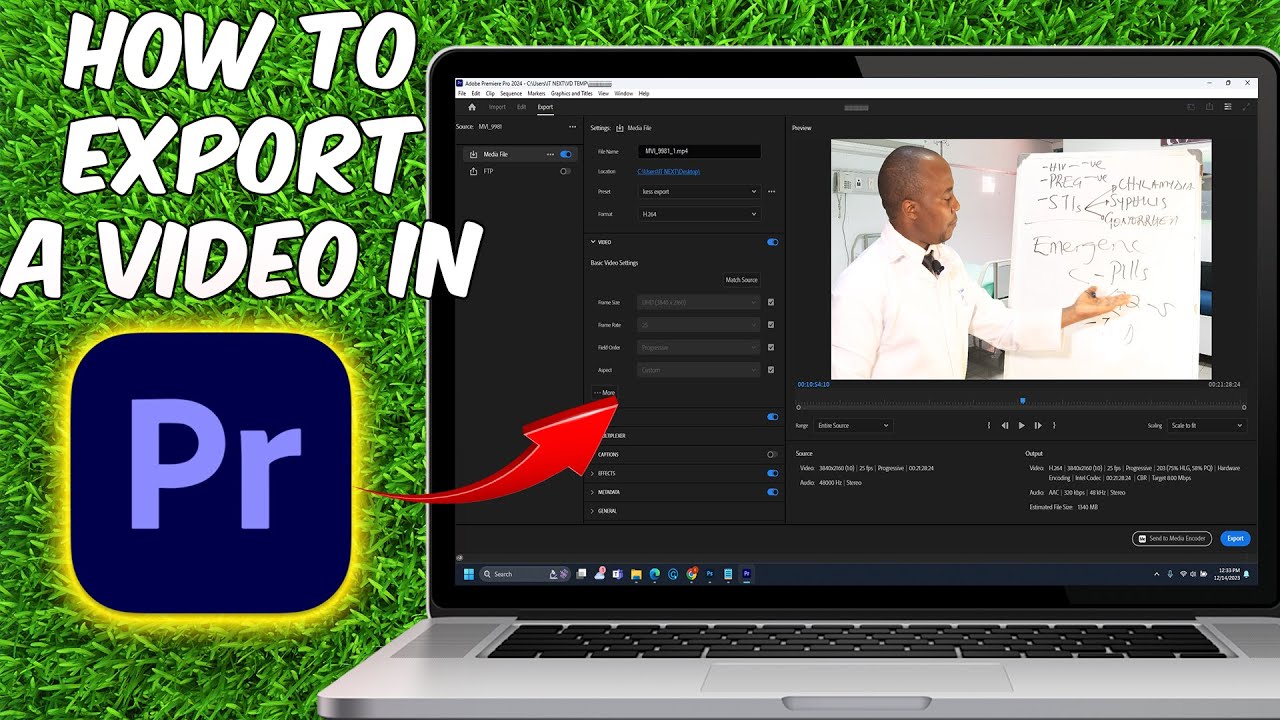
Task: Open the Frame Size dropdown
Action: 699,302
